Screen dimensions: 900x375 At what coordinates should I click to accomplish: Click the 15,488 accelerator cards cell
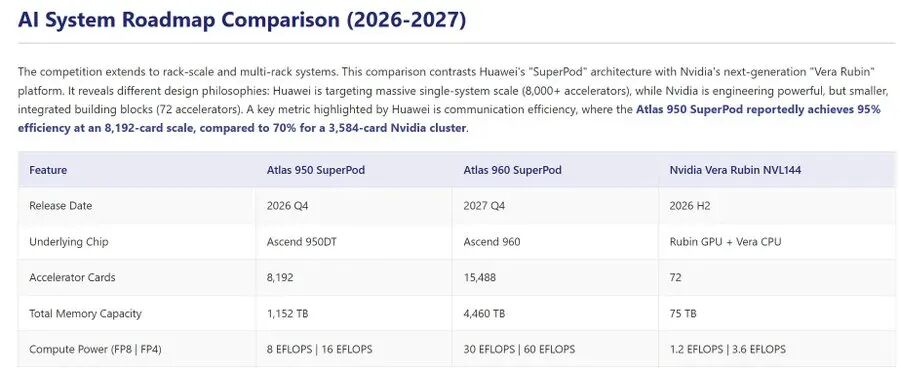click(x=480, y=277)
